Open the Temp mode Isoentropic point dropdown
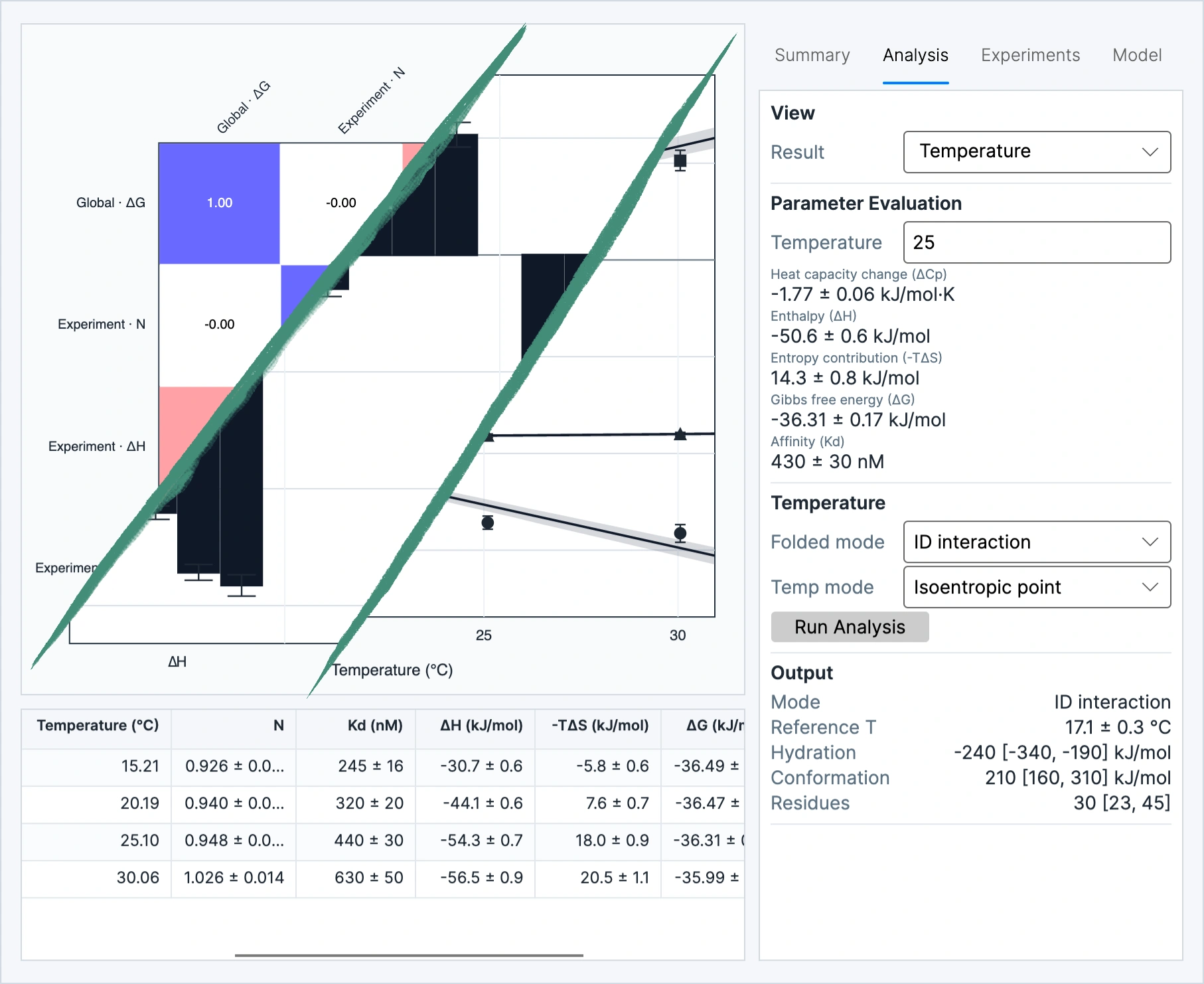1204x984 pixels. coord(1037,587)
